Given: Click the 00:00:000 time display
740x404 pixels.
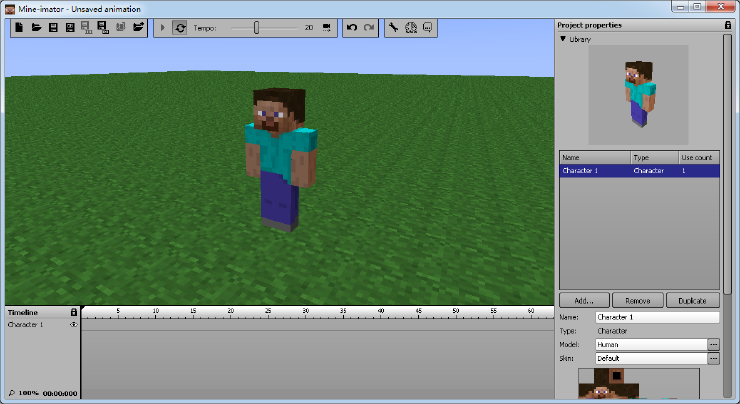Looking at the screenshot, I should (x=60, y=393).
